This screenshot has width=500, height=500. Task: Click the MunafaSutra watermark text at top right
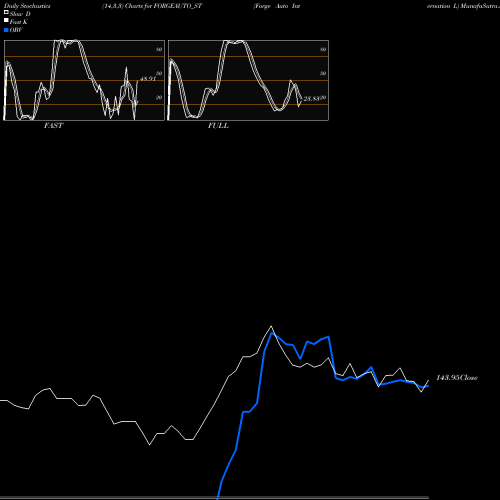[480, 6]
